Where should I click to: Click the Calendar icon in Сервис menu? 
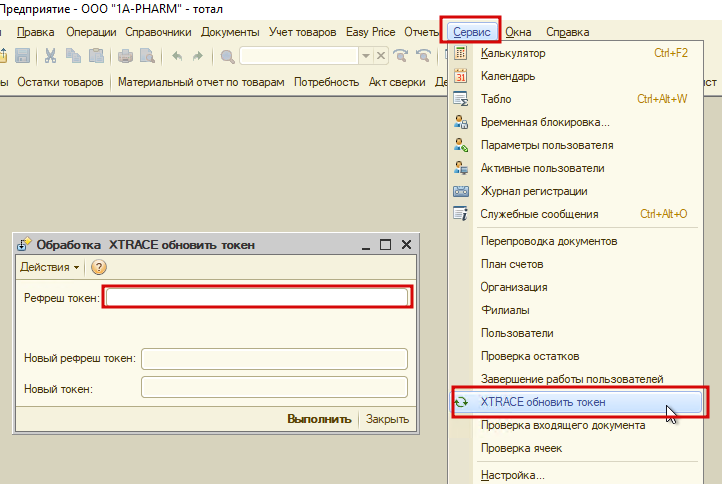pyautogui.click(x=460, y=76)
